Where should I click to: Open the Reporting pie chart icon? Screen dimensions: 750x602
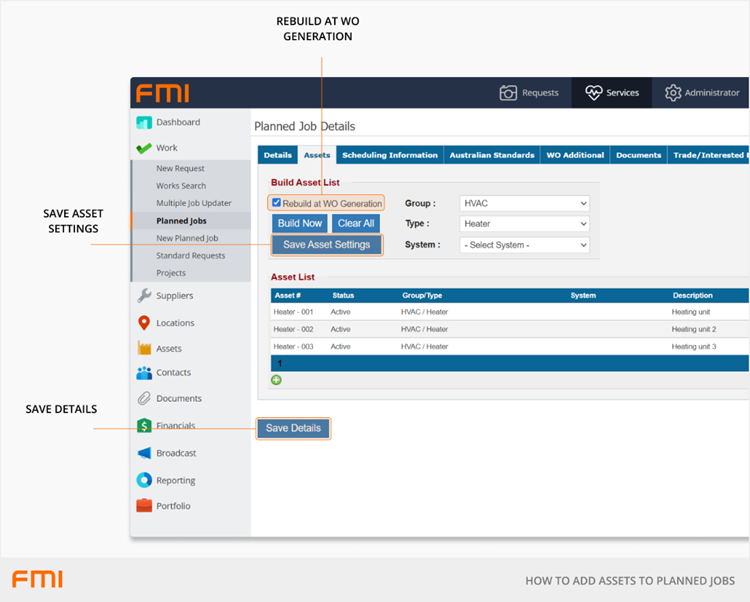coord(144,480)
